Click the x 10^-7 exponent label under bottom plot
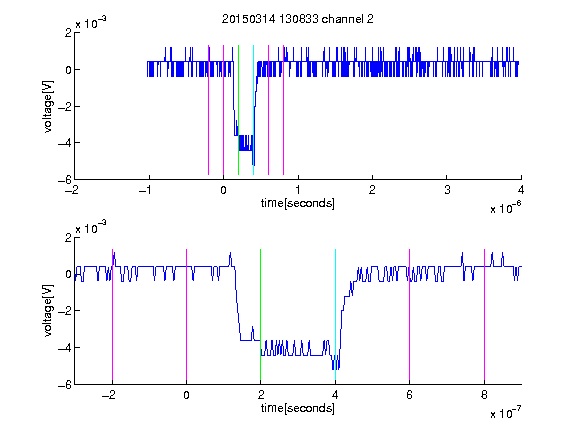The height and width of the screenshot is (432, 576). coord(506,413)
